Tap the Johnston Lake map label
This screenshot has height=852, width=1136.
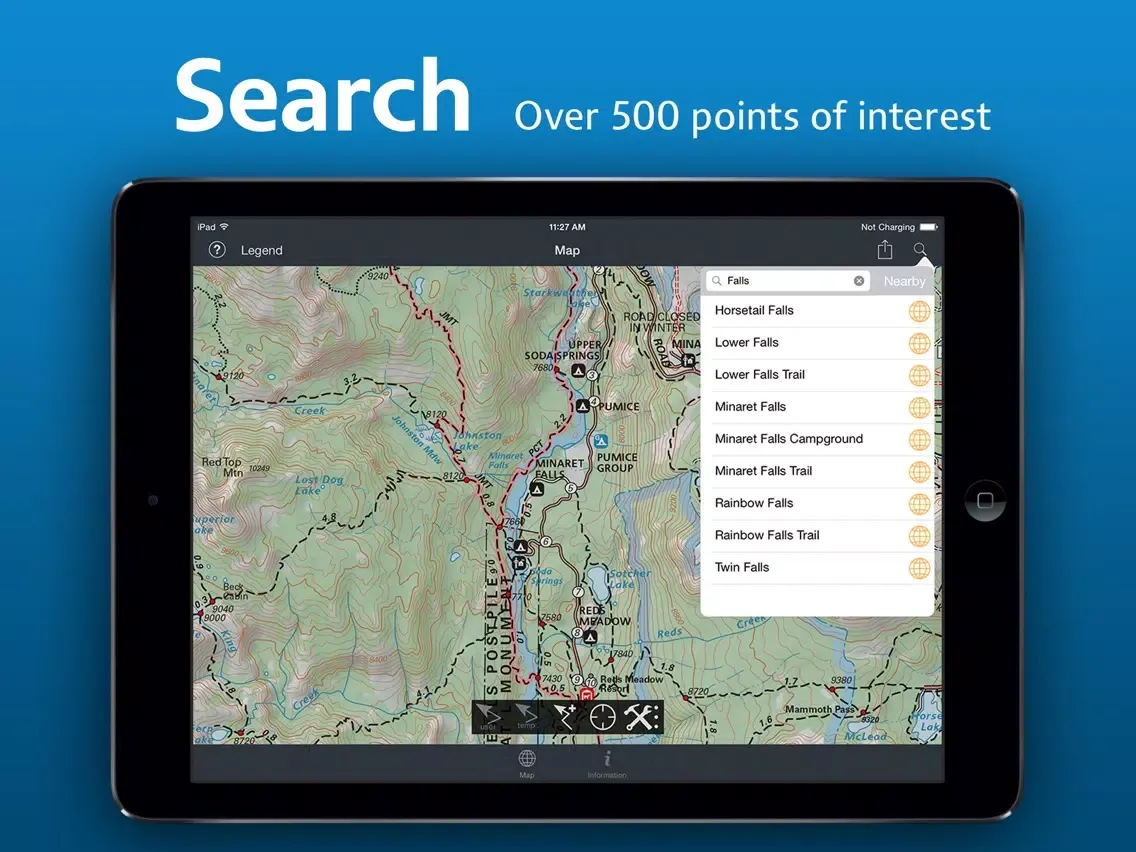[476, 440]
